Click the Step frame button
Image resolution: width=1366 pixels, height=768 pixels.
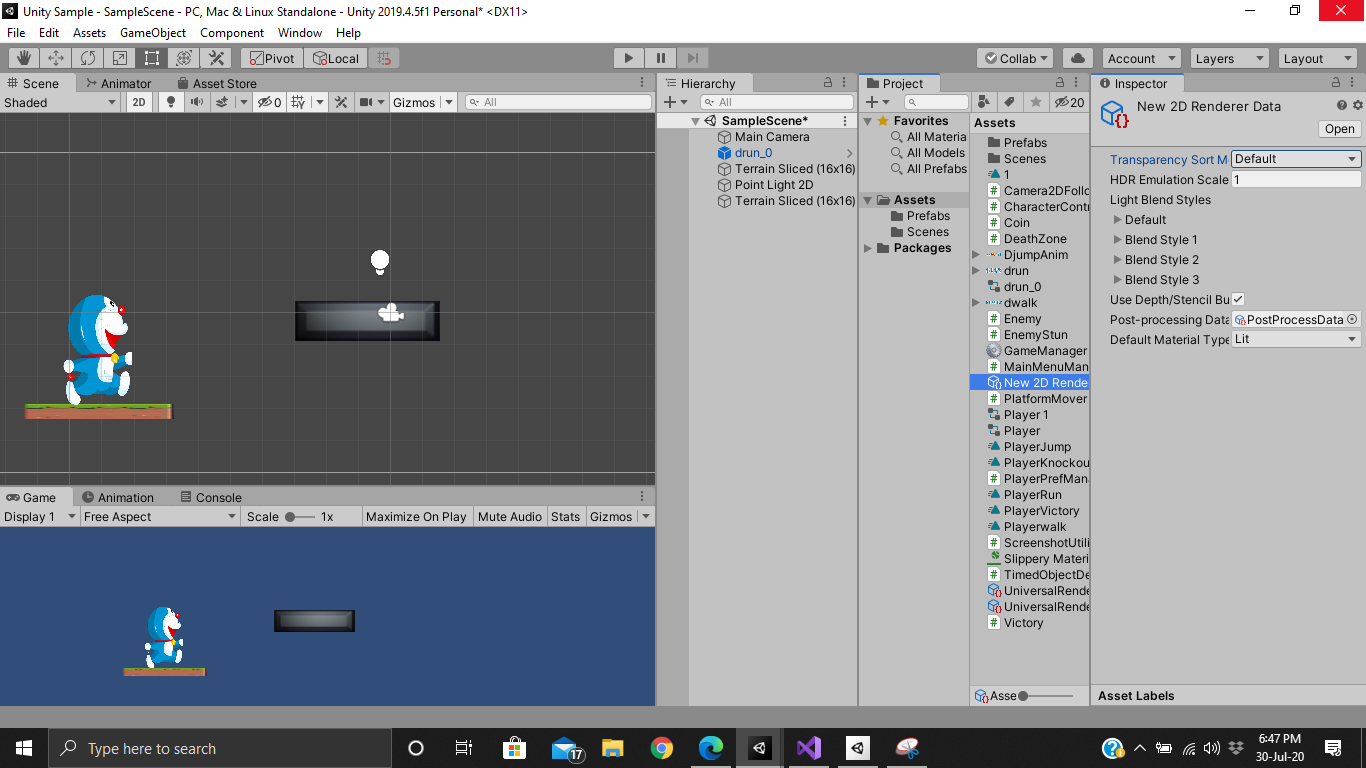[x=693, y=58]
